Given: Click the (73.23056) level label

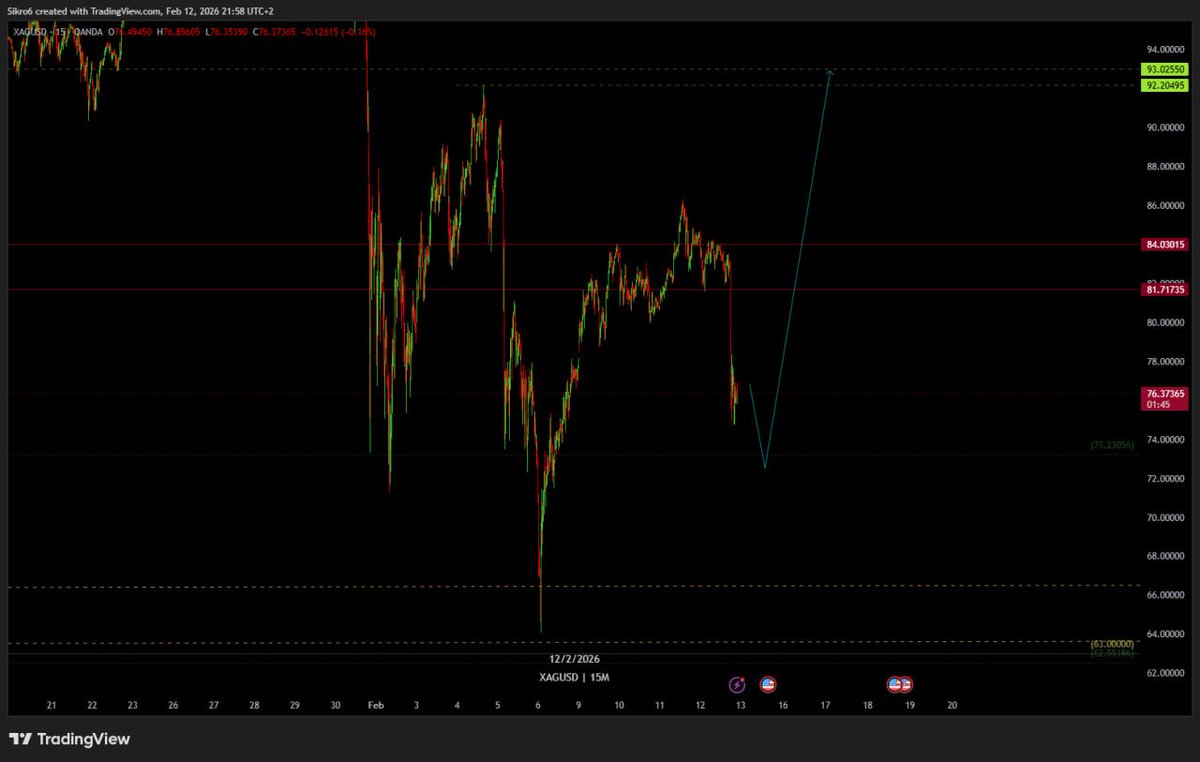Looking at the screenshot, I should point(1111,445).
